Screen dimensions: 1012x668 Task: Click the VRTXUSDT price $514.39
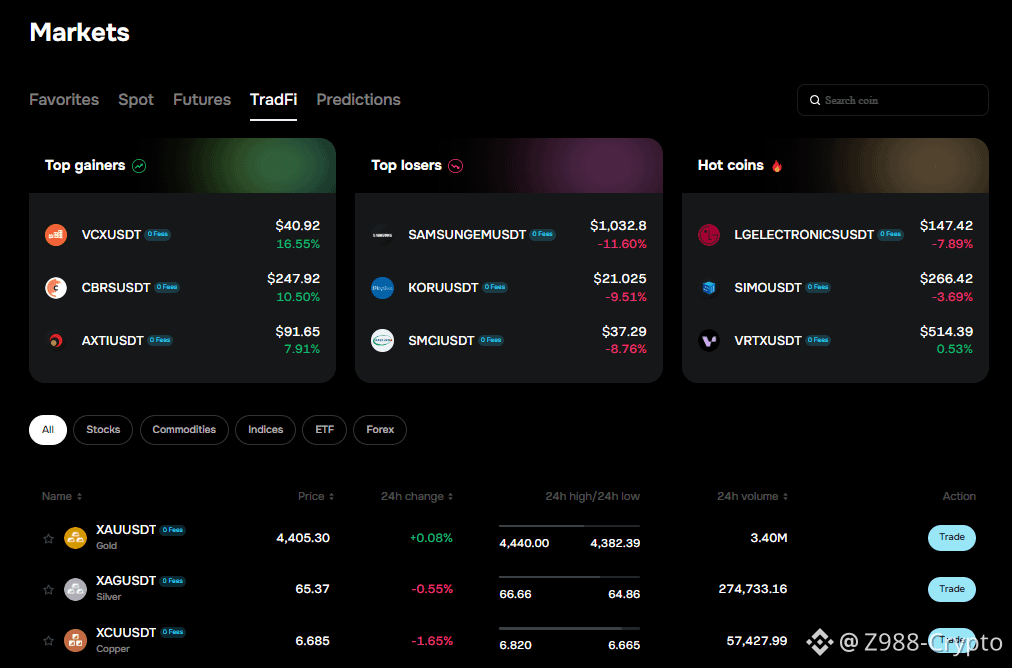click(946, 332)
